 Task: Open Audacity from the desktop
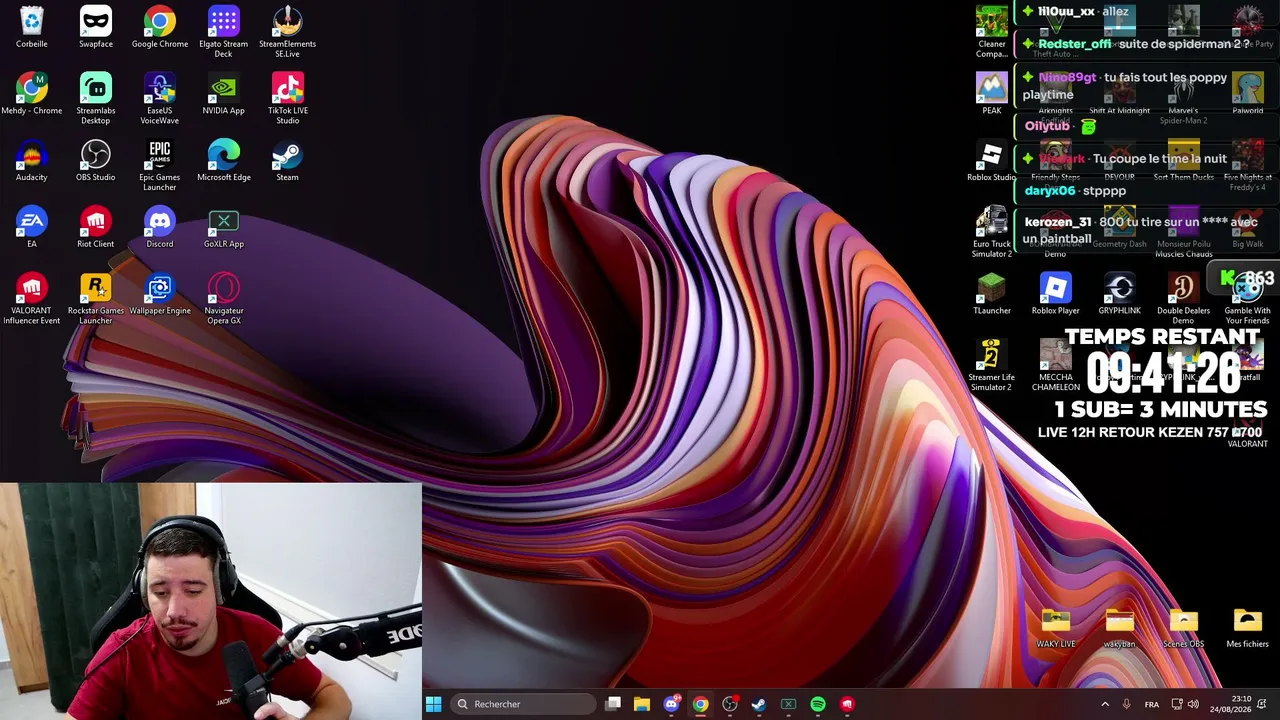tap(32, 161)
